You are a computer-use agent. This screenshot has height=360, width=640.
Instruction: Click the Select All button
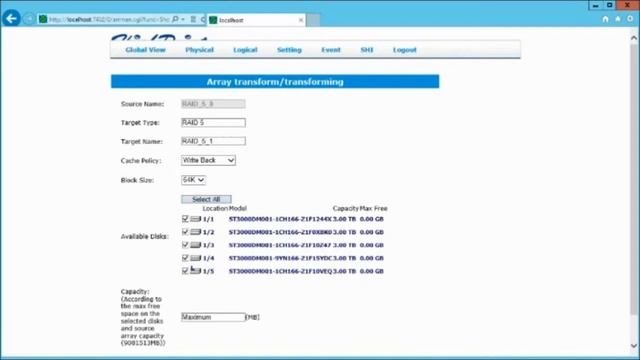[x=206, y=199]
